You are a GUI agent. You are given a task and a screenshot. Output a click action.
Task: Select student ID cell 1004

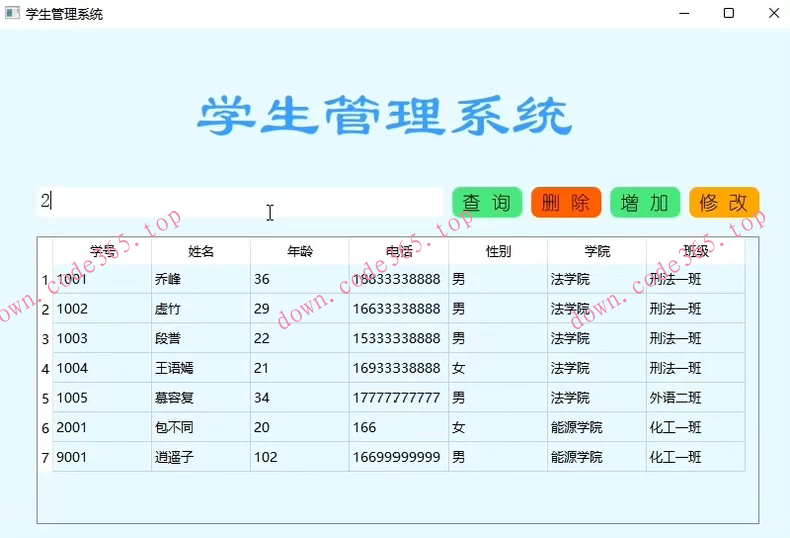tap(102, 368)
